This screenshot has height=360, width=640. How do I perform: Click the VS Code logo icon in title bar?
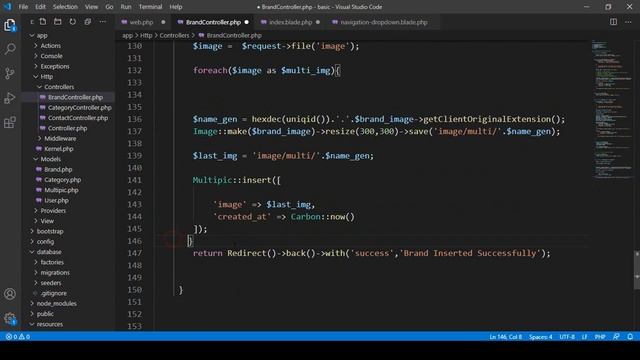click(7, 7)
